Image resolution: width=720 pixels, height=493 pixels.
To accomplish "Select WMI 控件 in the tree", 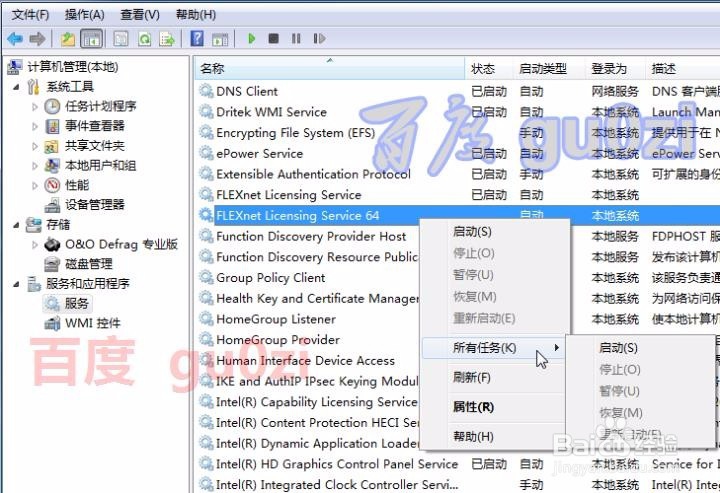I will [x=93, y=323].
